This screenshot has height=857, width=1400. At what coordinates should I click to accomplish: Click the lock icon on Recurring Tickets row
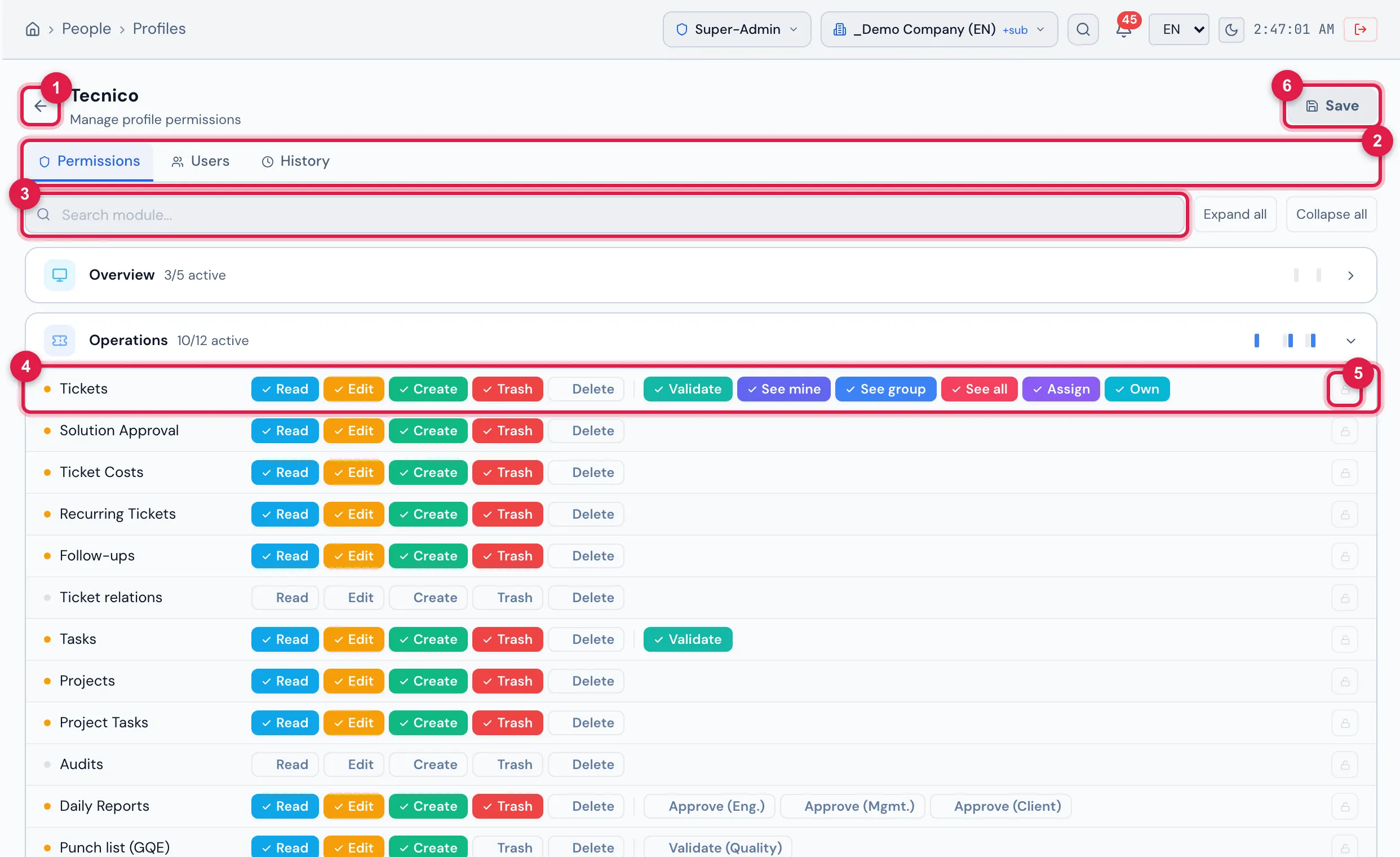point(1345,515)
